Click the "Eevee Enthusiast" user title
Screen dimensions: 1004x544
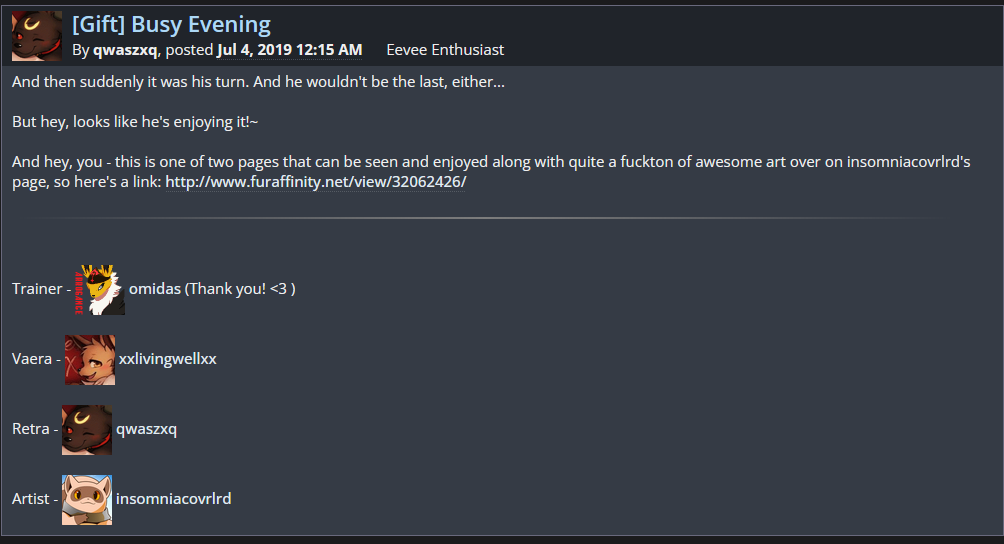click(x=445, y=50)
